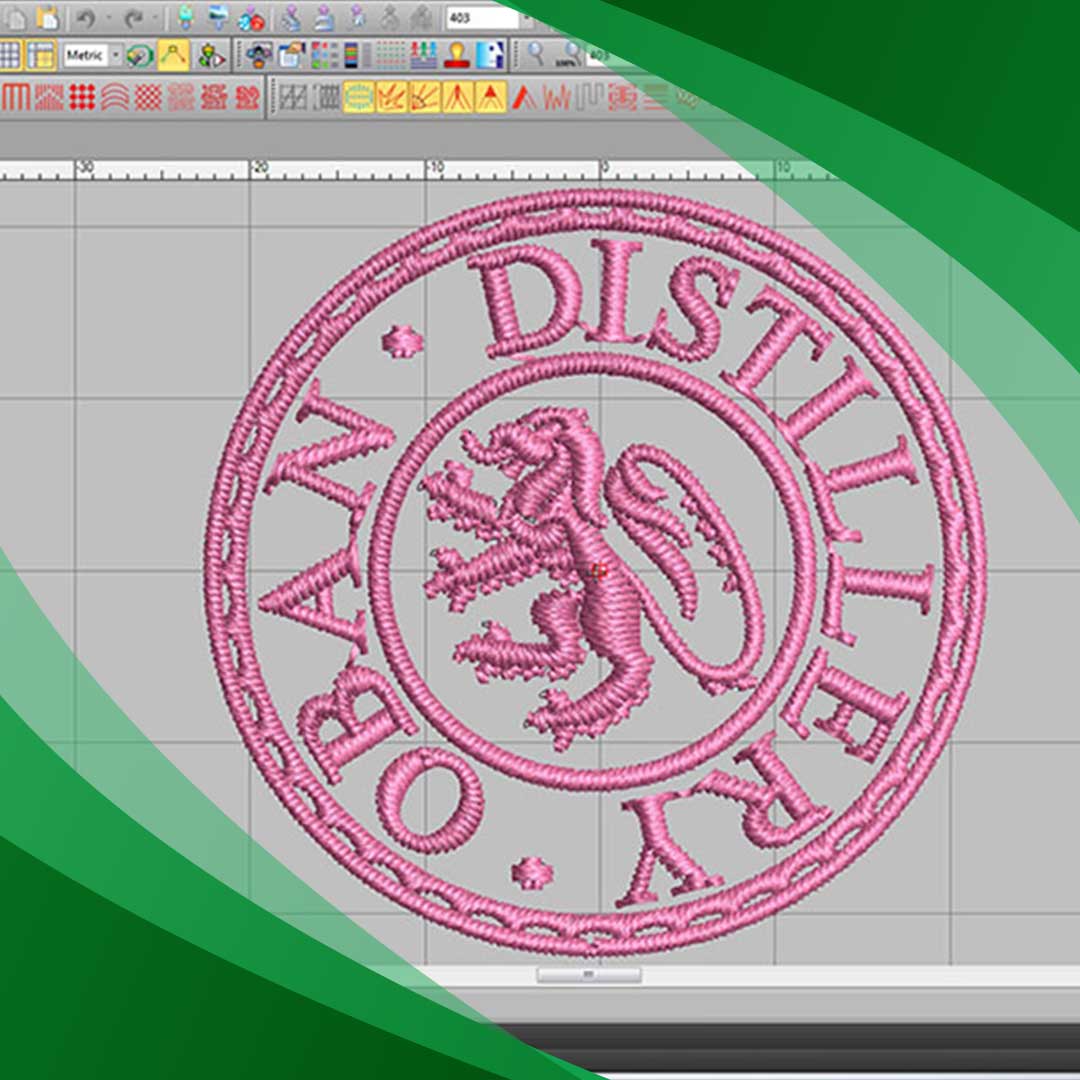Click the highlighted triangle stitch toolbar button
Image resolution: width=1080 pixels, height=1080 pixels.
click(x=490, y=97)
